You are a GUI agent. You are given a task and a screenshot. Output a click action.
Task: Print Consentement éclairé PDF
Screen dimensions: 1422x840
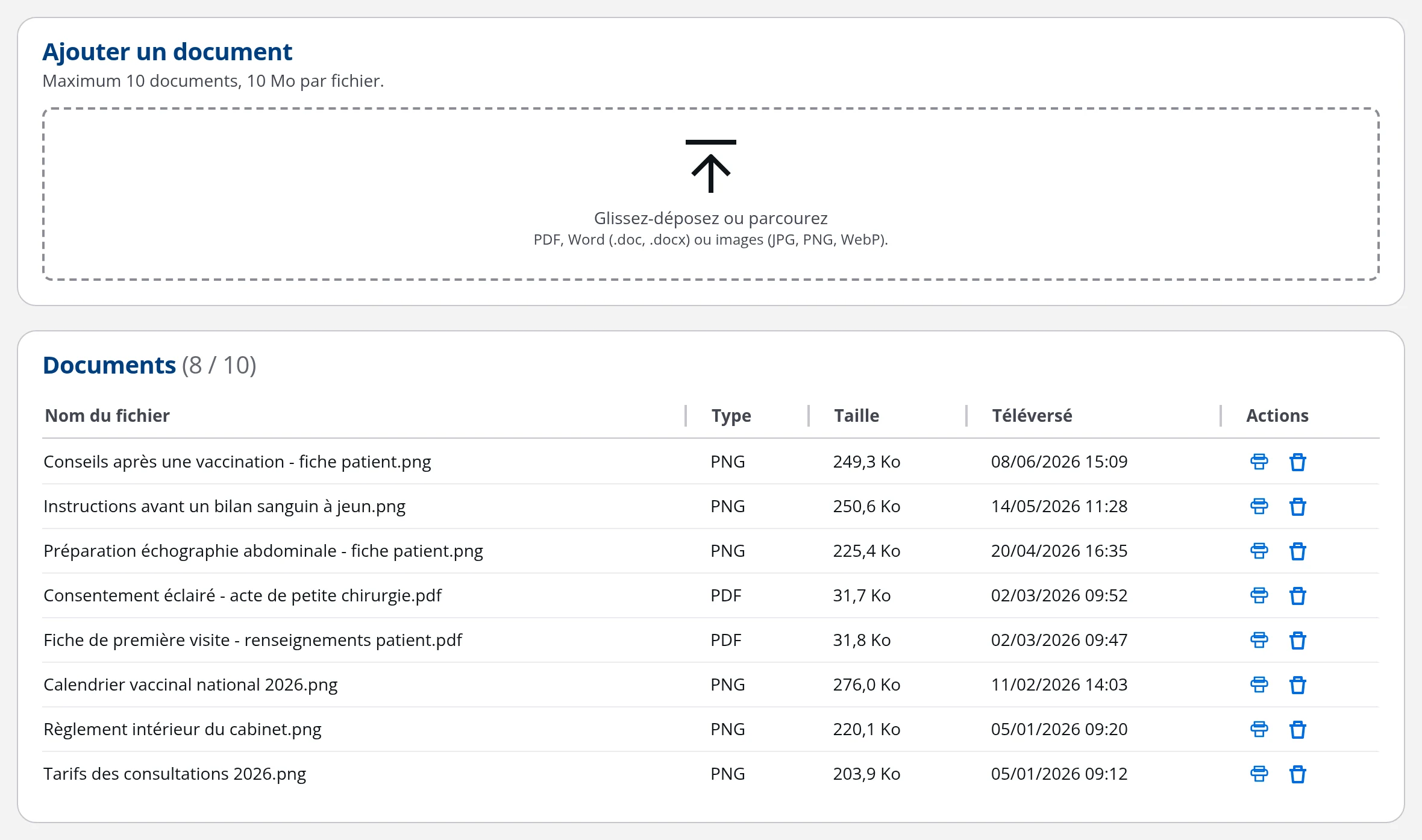click(x=1259, y=595)
